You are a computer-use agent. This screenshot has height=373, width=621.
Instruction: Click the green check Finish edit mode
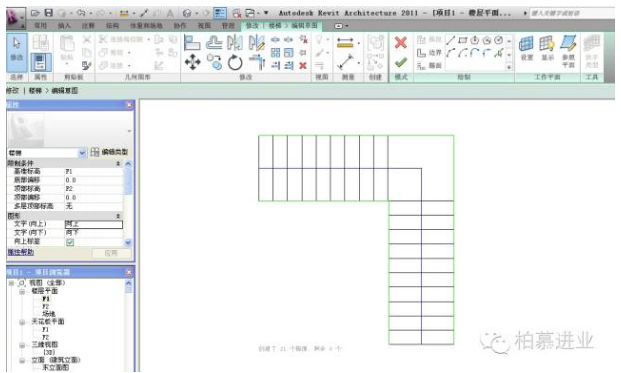pos(401,62)
